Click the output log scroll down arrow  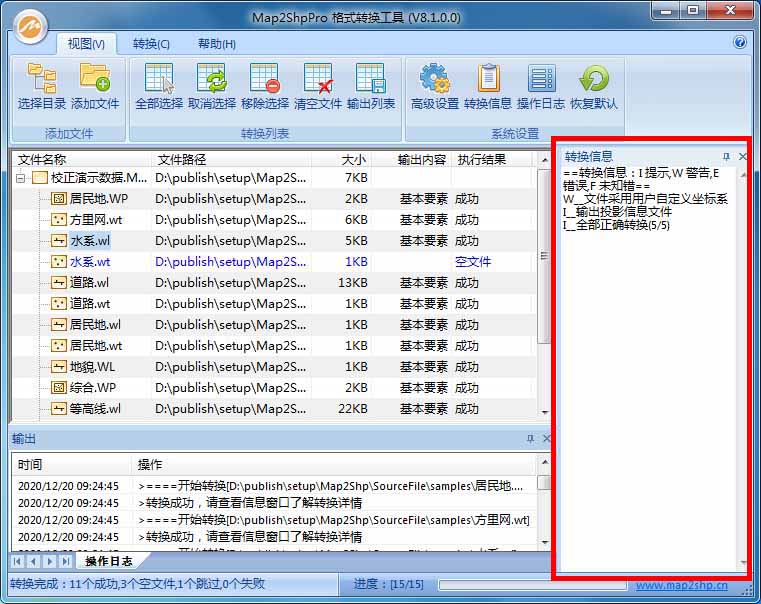pos(545,542)
